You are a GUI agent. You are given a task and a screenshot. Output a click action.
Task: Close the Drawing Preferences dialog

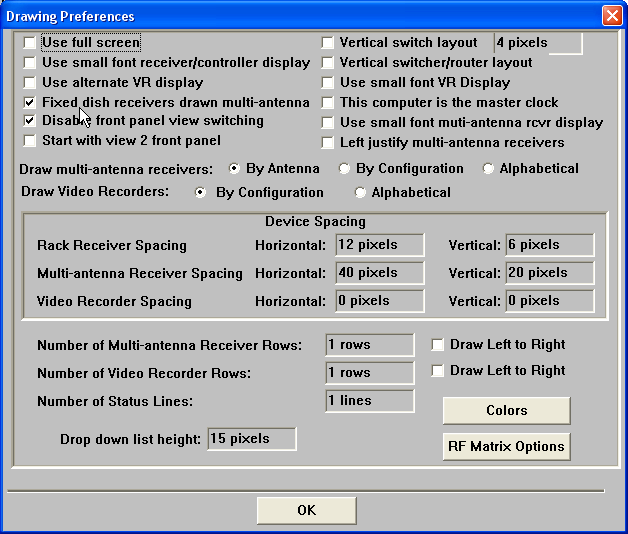point(611,16)
